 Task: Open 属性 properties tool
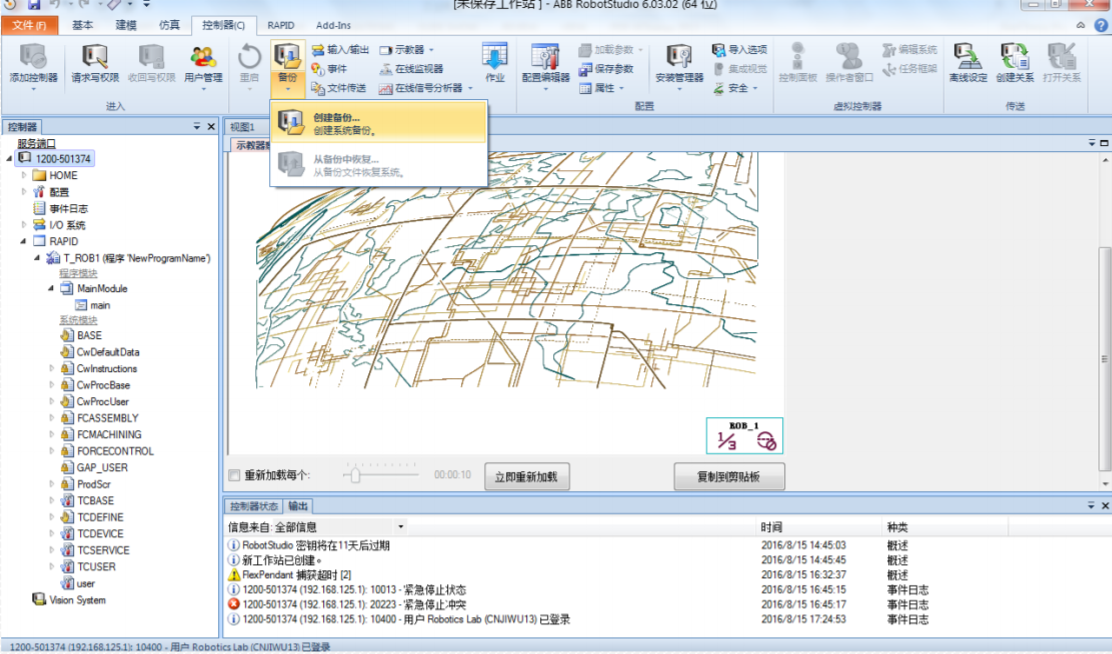coord(601,88)
